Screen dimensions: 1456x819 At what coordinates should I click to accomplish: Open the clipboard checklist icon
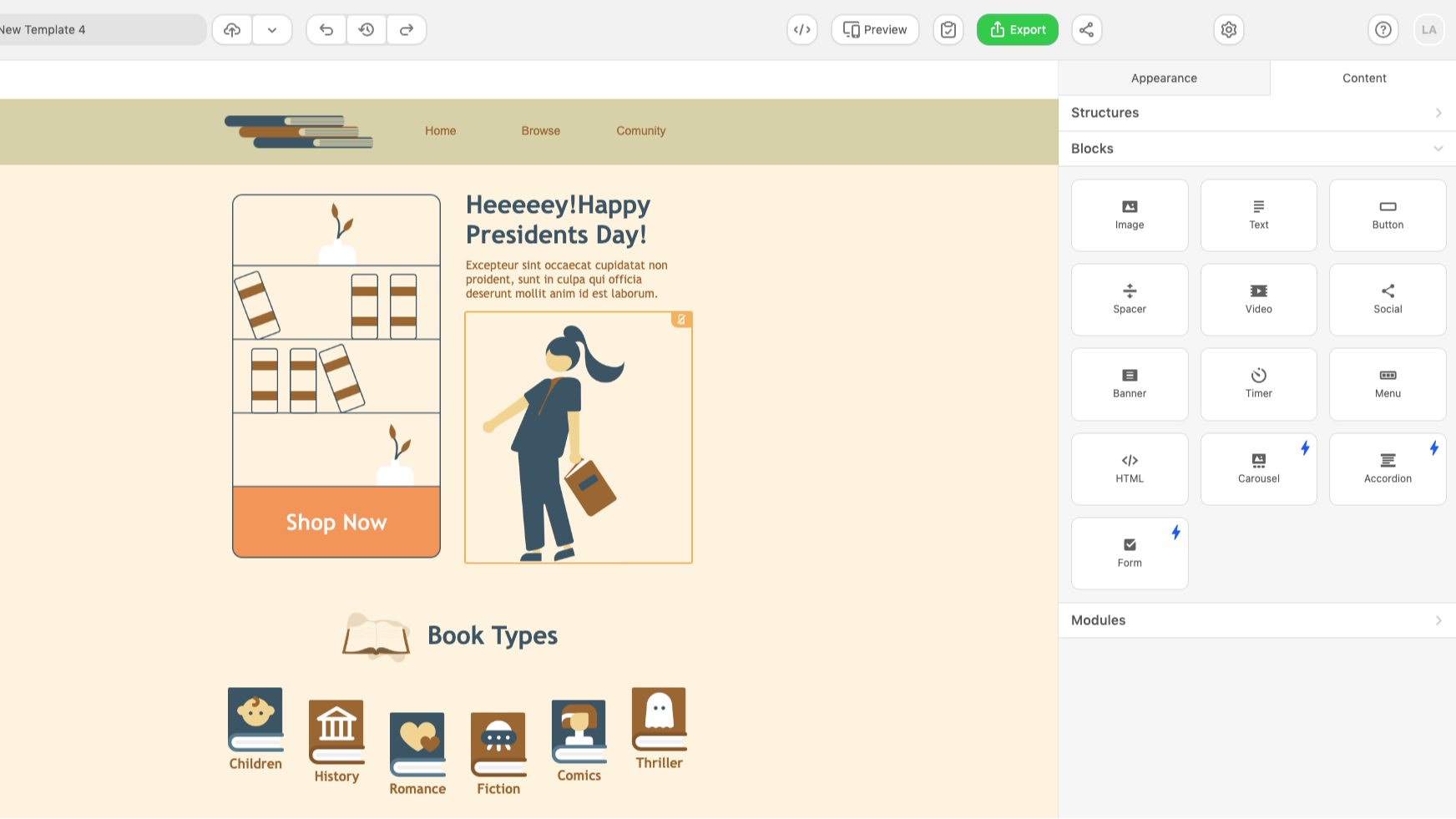[948, 30]
